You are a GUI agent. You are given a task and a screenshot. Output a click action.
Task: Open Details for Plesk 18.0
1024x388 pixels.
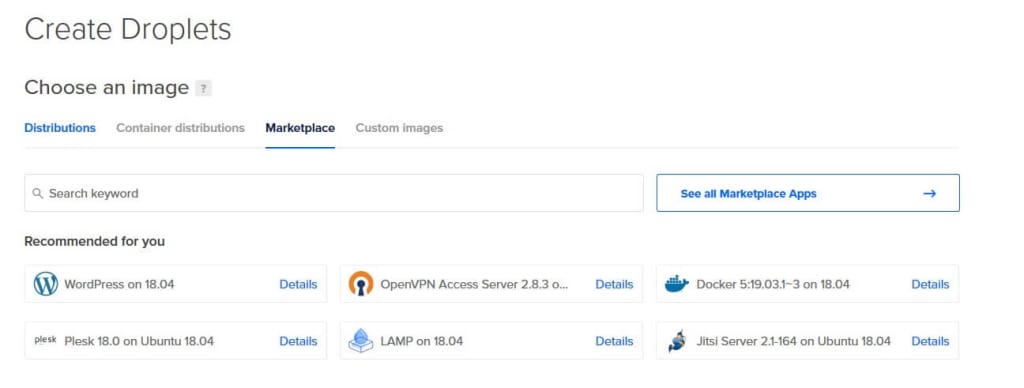point(298,341)
